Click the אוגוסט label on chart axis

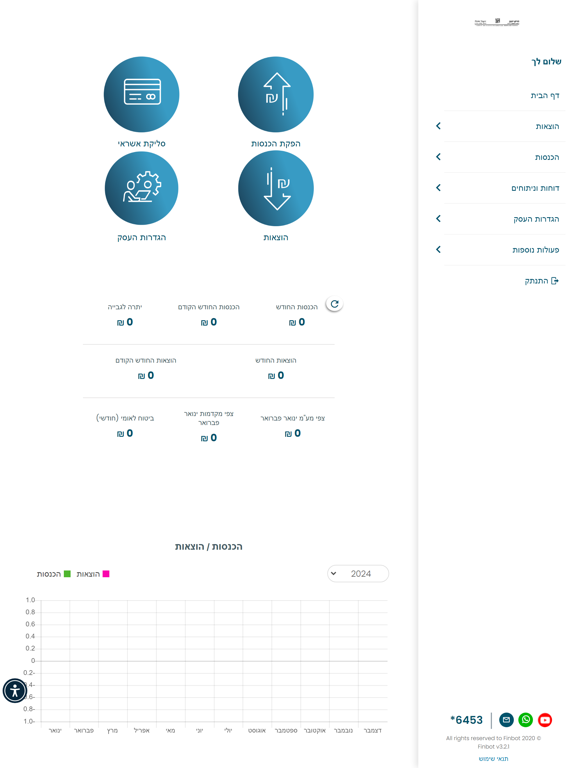point(257,730)
